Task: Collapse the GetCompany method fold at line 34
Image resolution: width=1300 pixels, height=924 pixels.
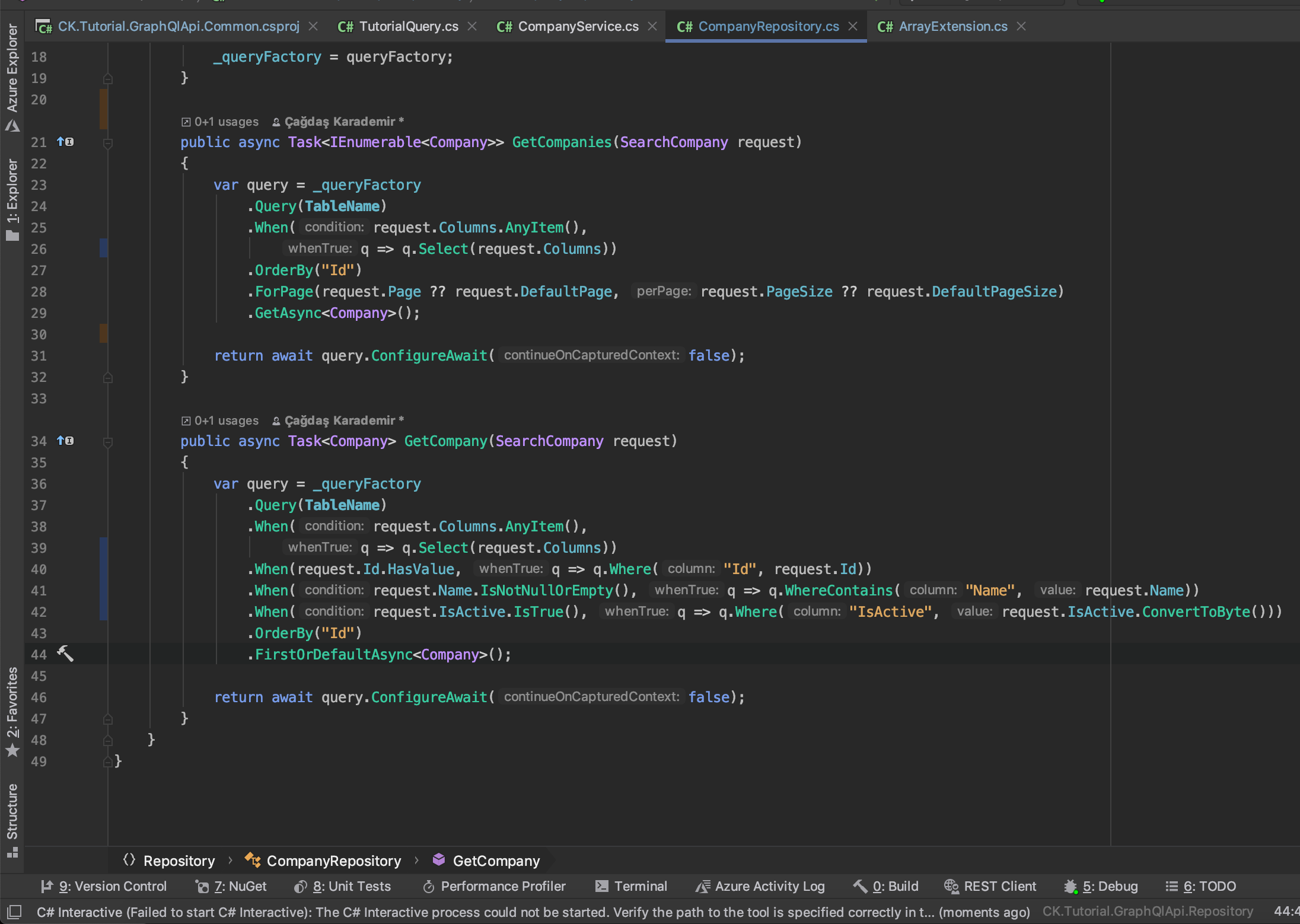Action: (108, 442)
